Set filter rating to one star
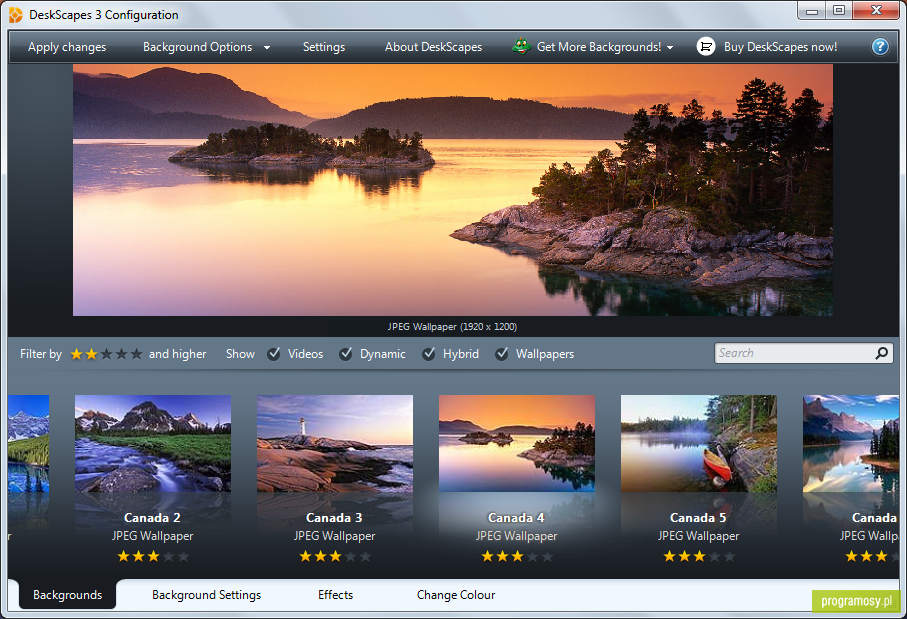 (76, 354)
